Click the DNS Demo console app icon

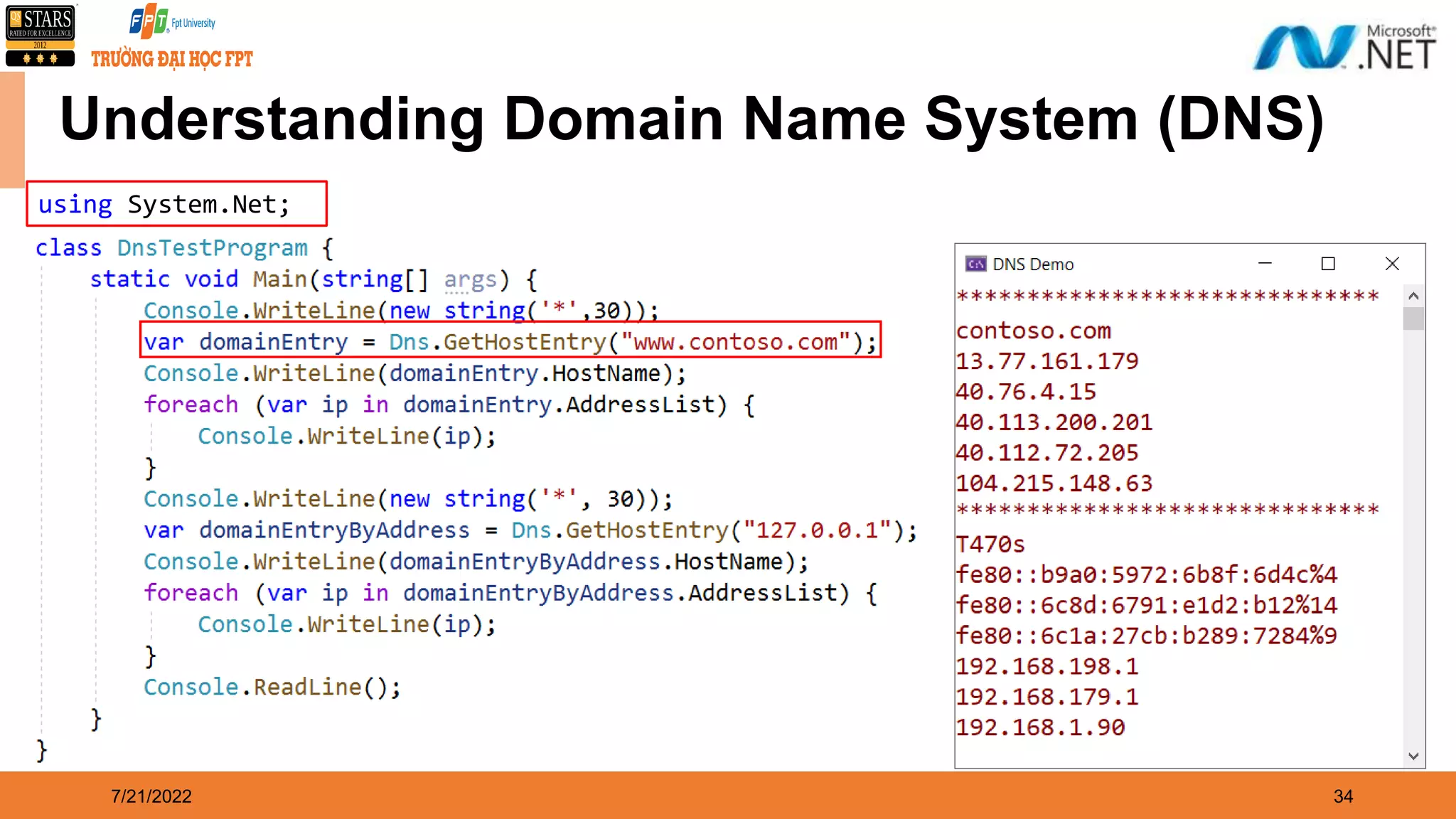[975, 264]
